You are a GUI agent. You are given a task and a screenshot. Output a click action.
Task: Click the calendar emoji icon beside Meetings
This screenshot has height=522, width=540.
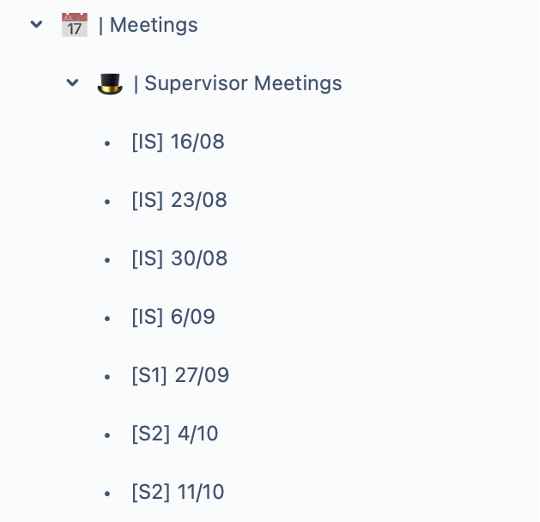click(75, 25)
